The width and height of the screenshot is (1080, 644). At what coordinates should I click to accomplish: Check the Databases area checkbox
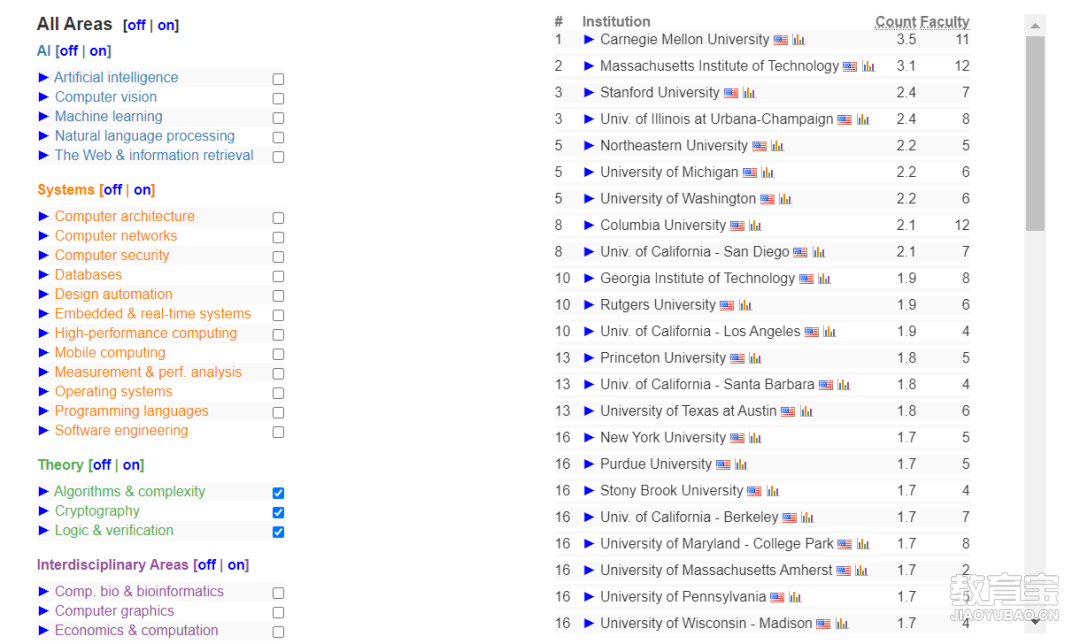[x=278, y=276]
